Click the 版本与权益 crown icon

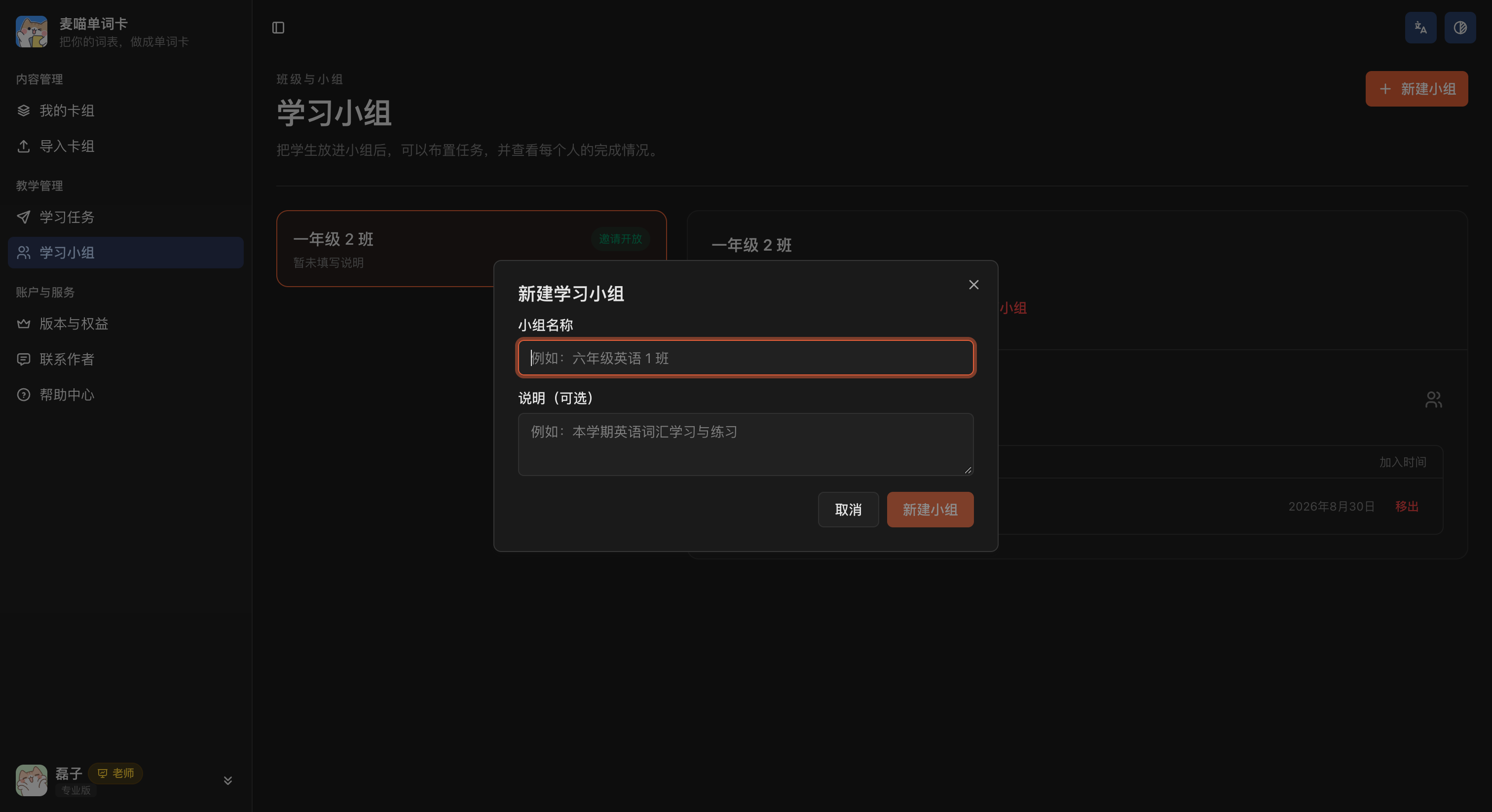pos(24,324)
